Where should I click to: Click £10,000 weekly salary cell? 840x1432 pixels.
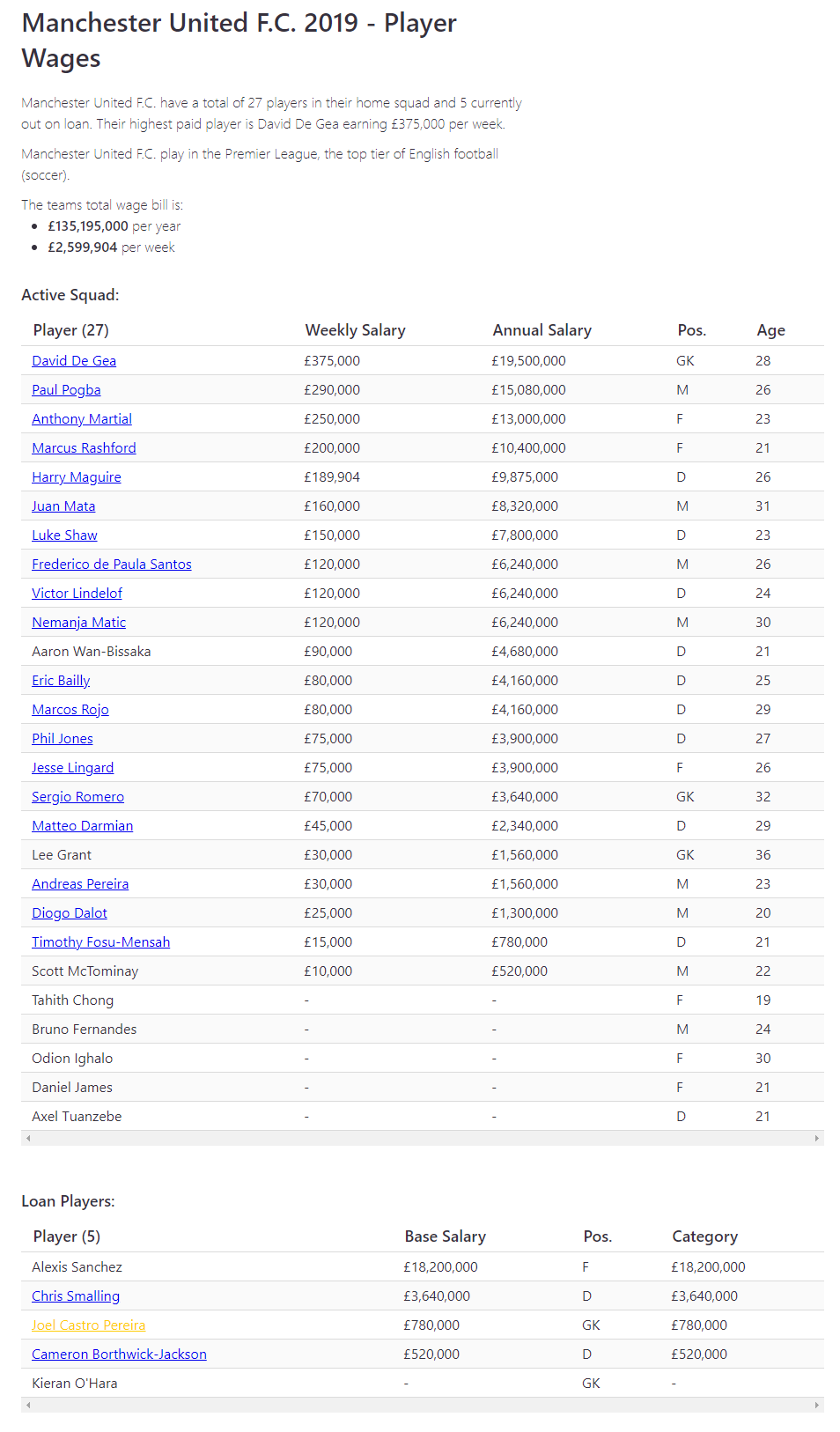pos(328,971)
